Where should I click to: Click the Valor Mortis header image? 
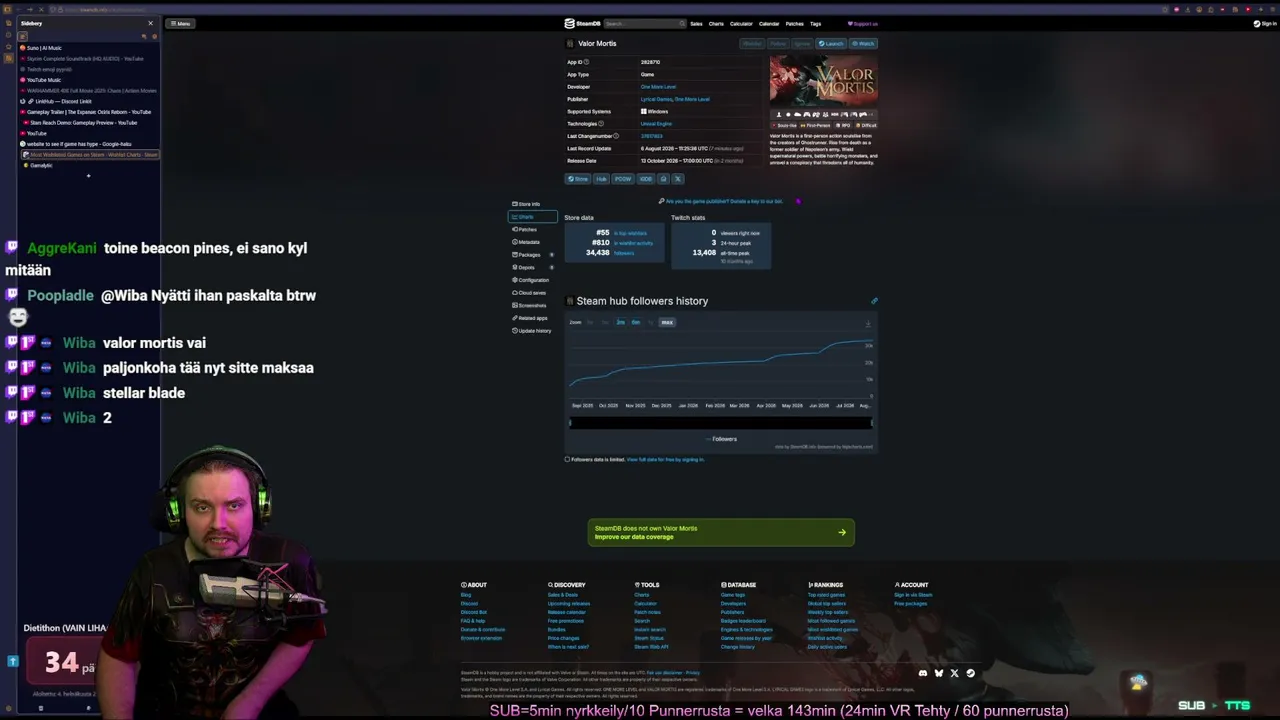[x=823, y=83]
